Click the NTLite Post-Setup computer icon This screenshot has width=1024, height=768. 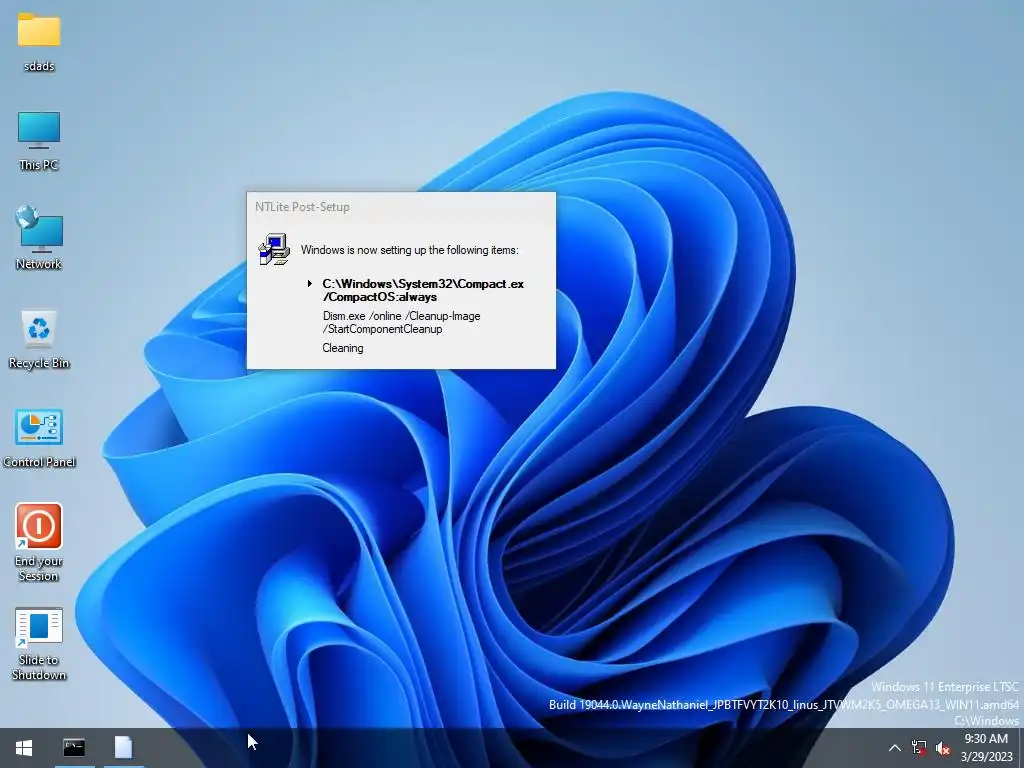coord(274,249)
